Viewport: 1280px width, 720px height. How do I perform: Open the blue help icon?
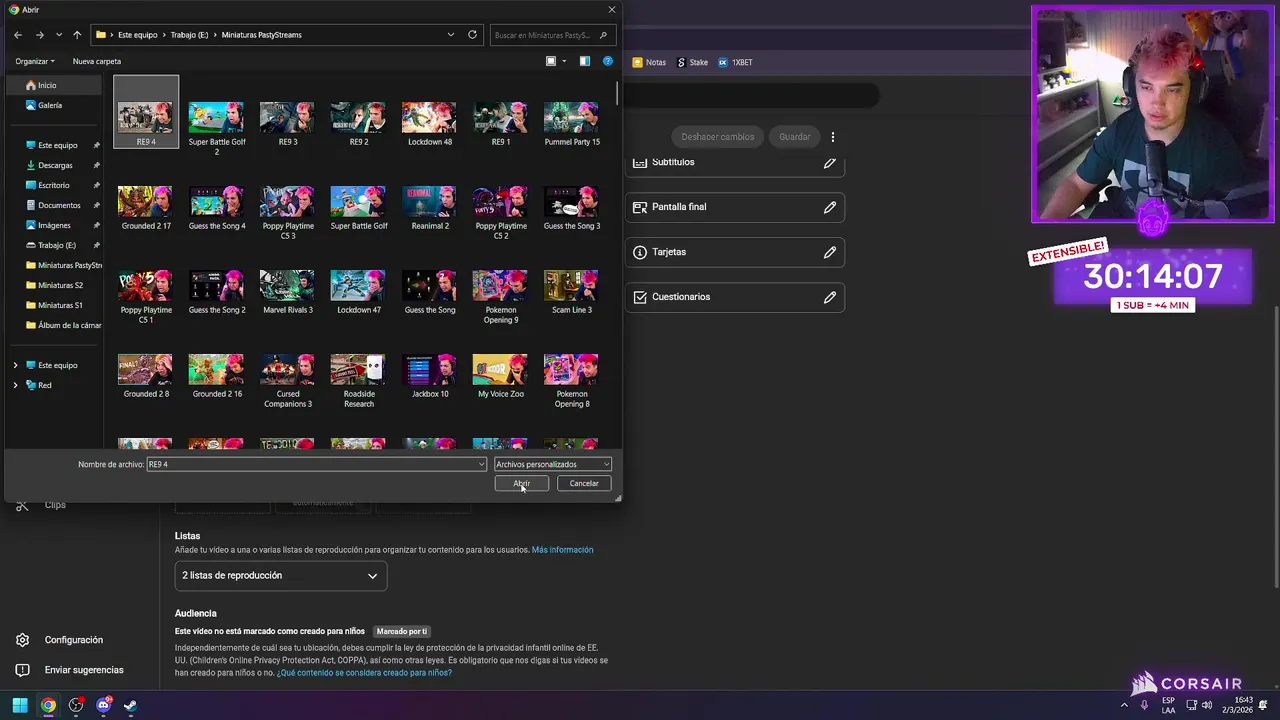point(607,61)
